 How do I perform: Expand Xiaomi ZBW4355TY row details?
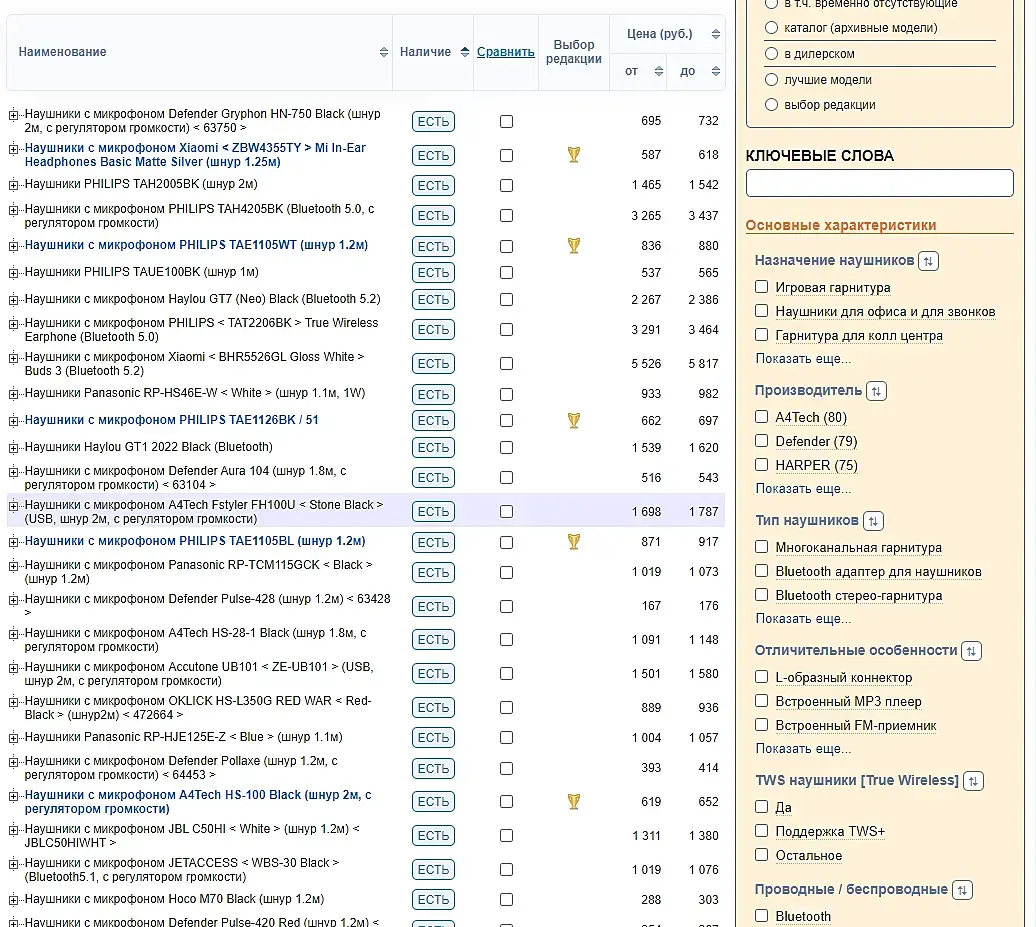(13, 149)
